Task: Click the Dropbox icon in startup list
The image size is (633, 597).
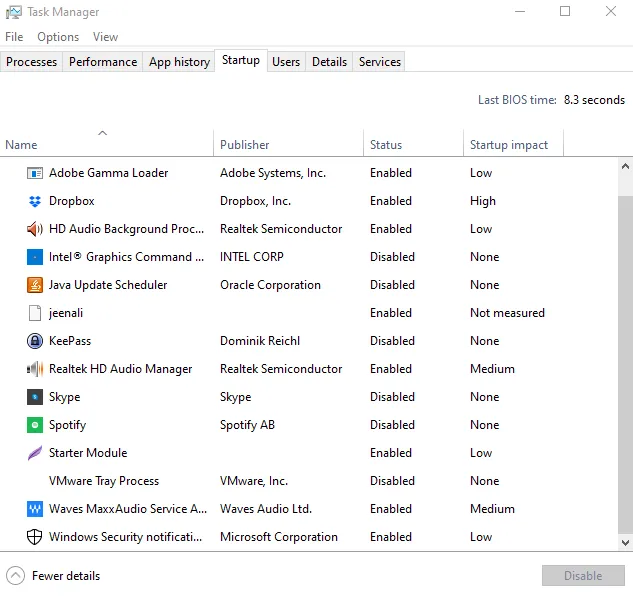Action: (x=35, y=201)
